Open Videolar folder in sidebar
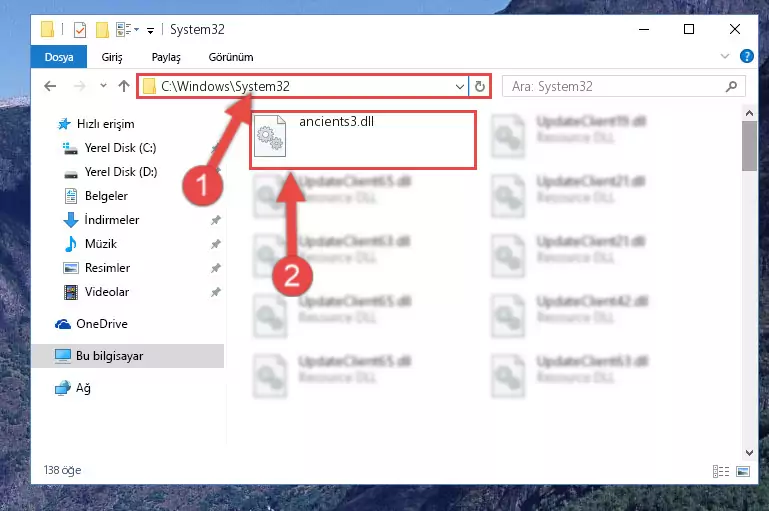The image size is (769, 511). [106, 292]
